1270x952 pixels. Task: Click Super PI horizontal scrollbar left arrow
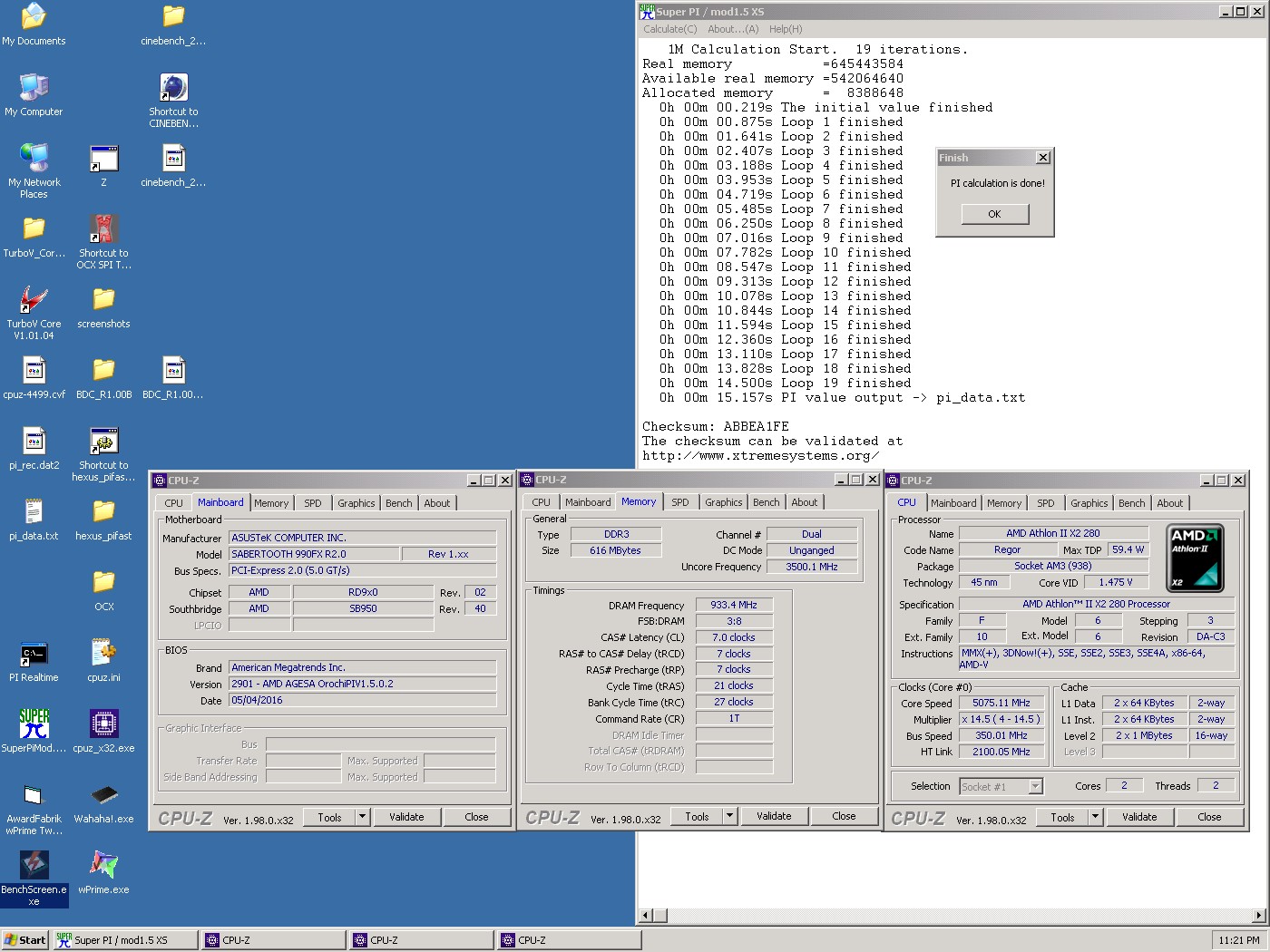pyautogui.click(x=646, y=916)
